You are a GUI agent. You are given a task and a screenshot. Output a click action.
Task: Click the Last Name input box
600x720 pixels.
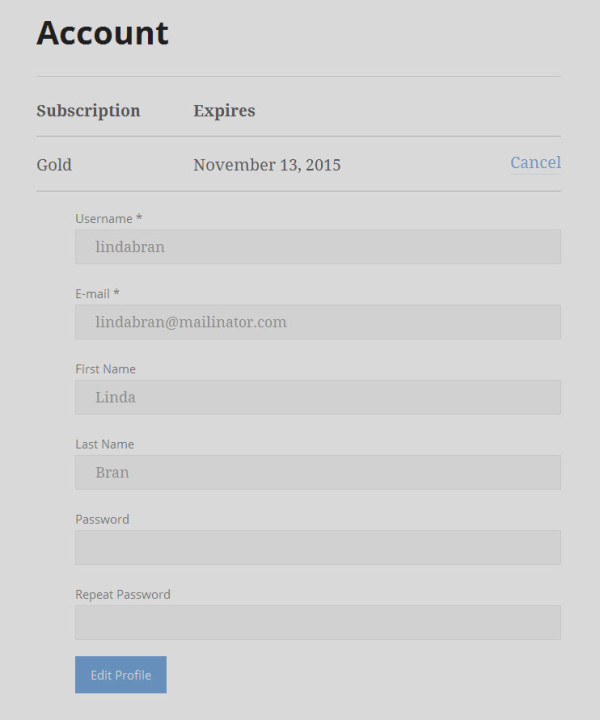[317, 472]
